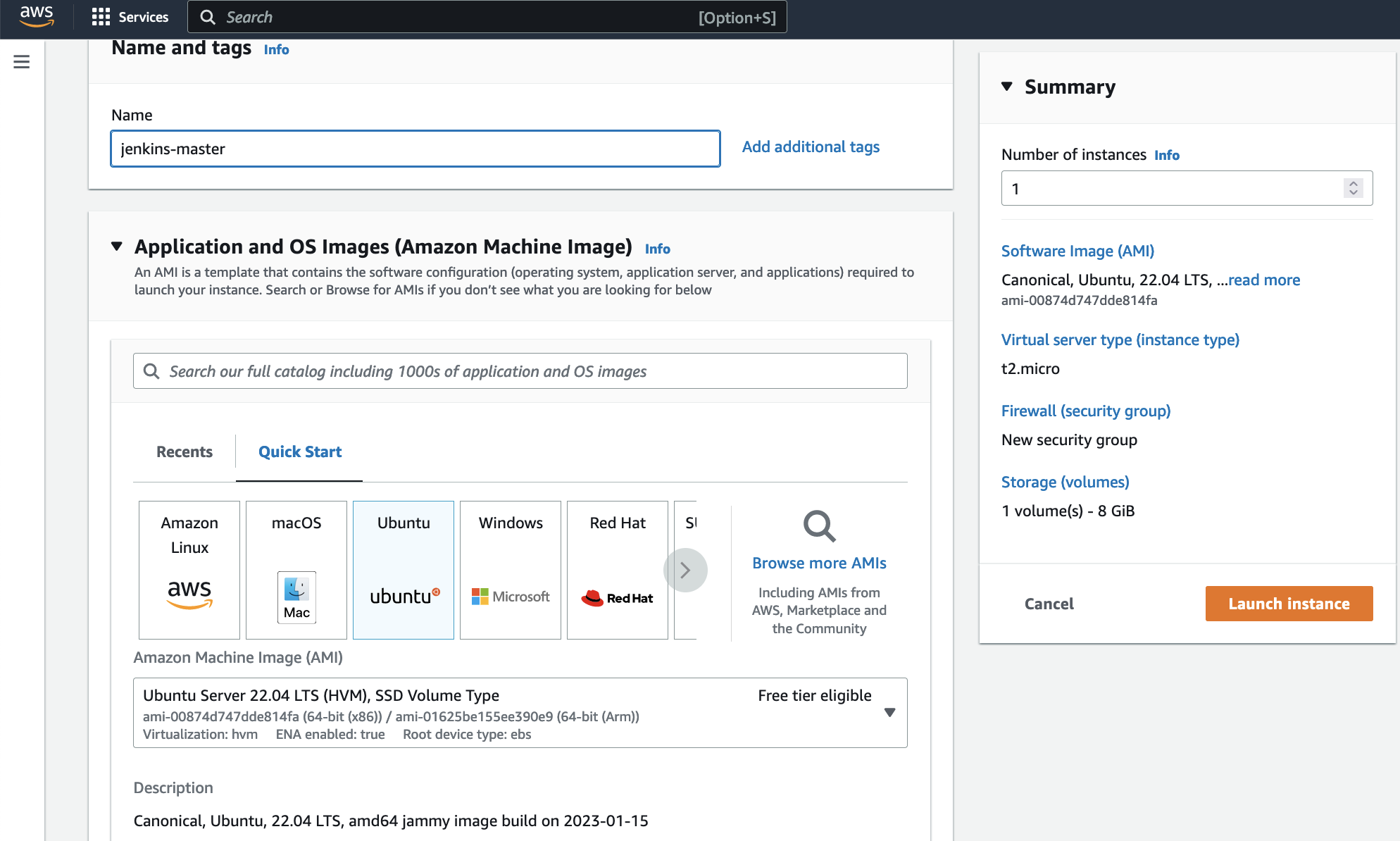
Task: Open Browse more AMIs
Action: pos(818,563)
